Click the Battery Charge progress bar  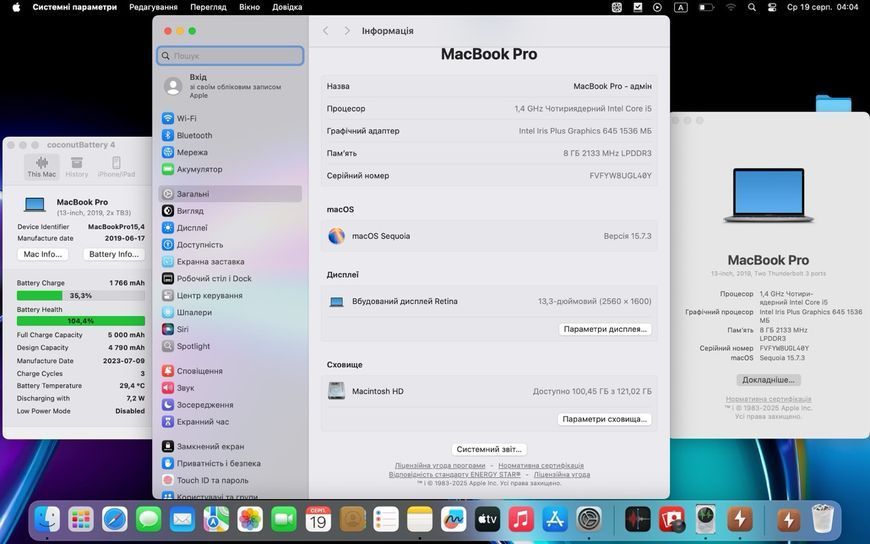pos(81,296)
